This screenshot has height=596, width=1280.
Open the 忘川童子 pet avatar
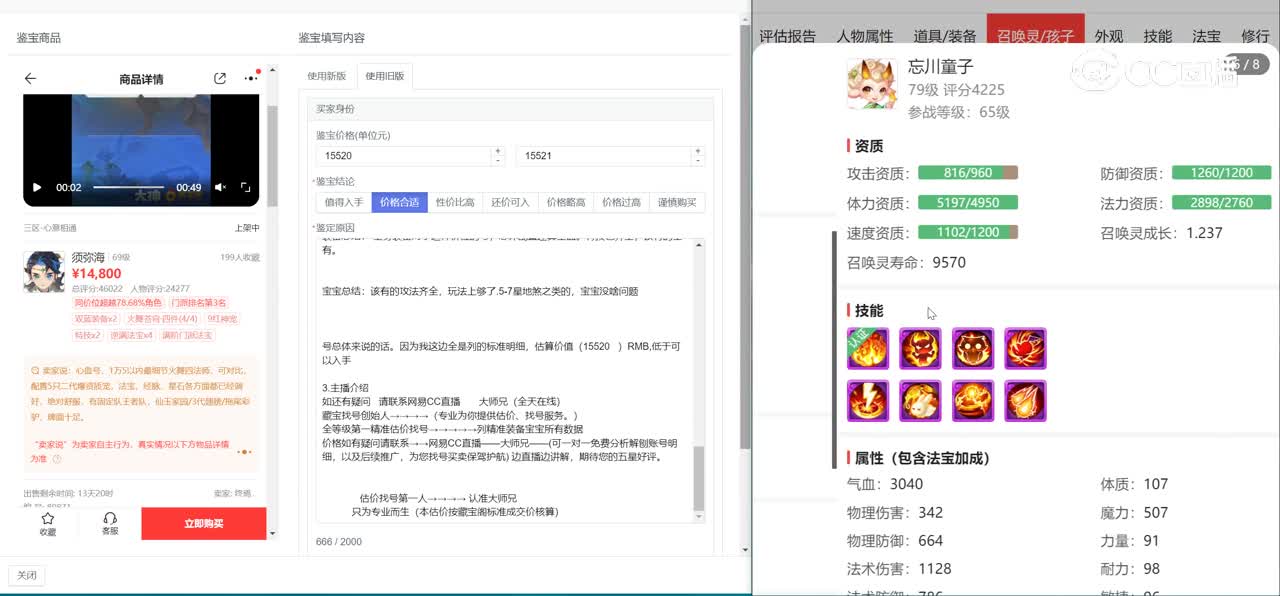tap(871, 84)
